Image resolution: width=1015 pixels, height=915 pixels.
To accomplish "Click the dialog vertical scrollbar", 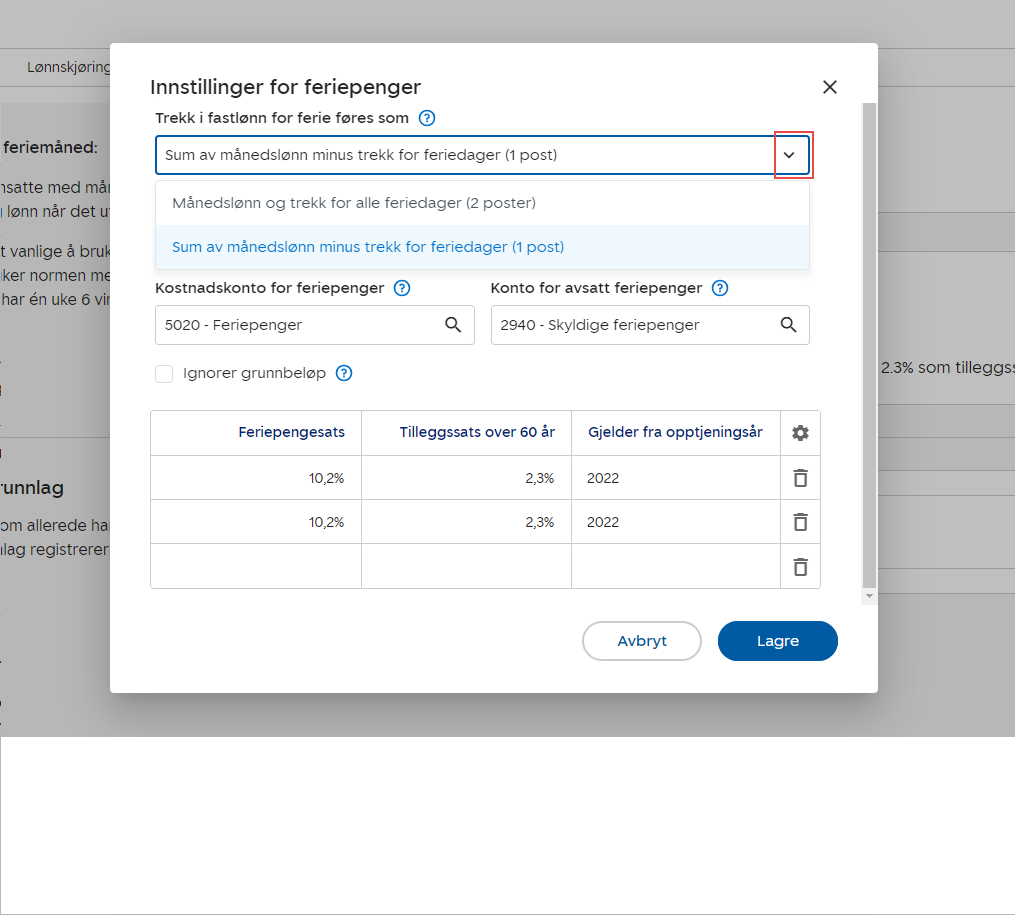I will (x=869, y=340).
